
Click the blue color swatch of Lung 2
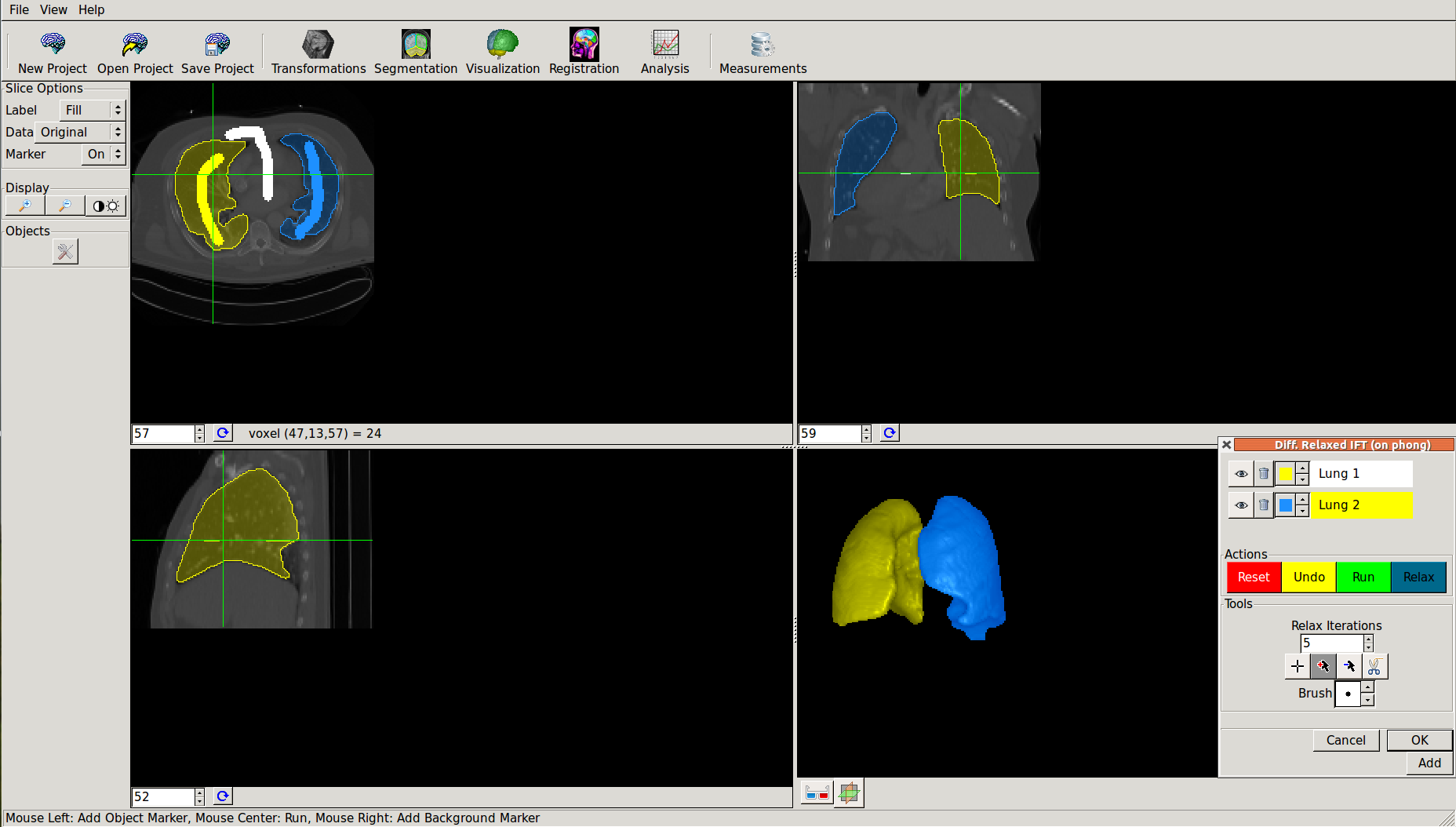[x=1286, y=505]
